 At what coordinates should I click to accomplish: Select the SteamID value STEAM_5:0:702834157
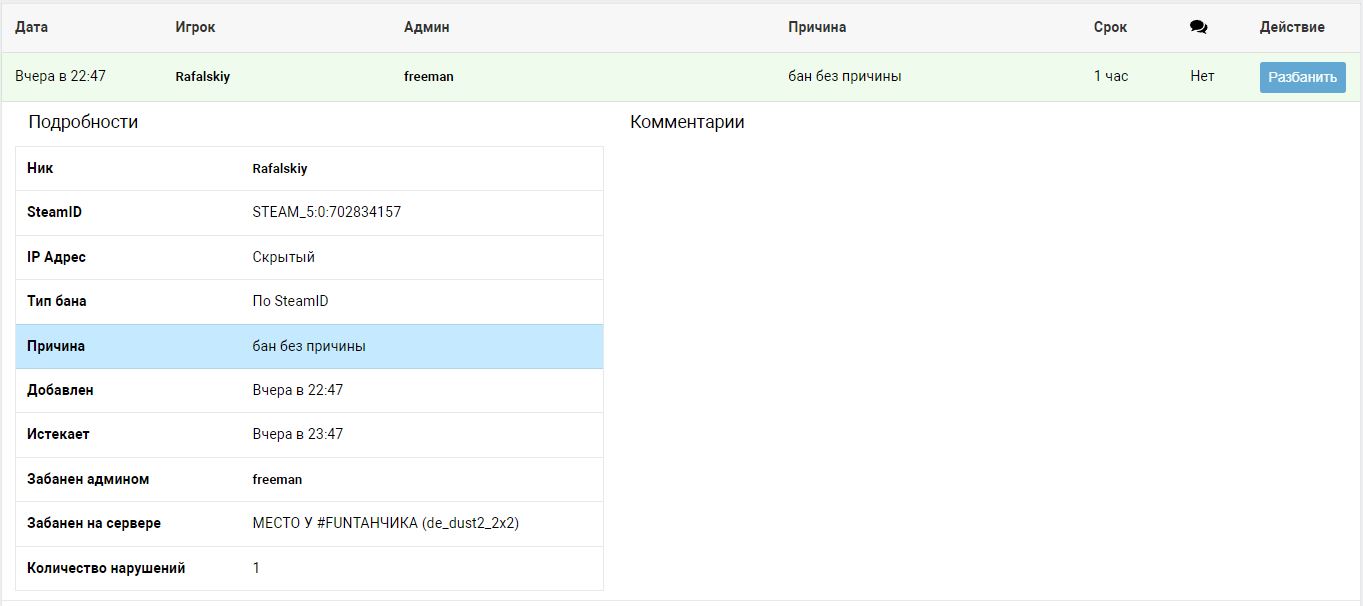(326, 212)
